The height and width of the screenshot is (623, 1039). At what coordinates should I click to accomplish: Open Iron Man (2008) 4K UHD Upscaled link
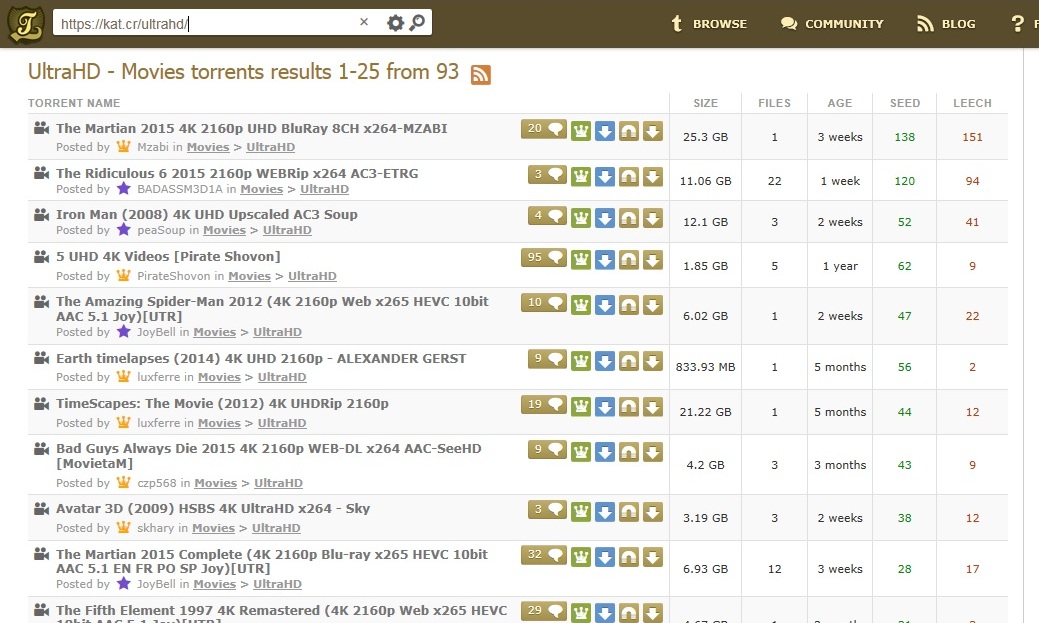207,214
